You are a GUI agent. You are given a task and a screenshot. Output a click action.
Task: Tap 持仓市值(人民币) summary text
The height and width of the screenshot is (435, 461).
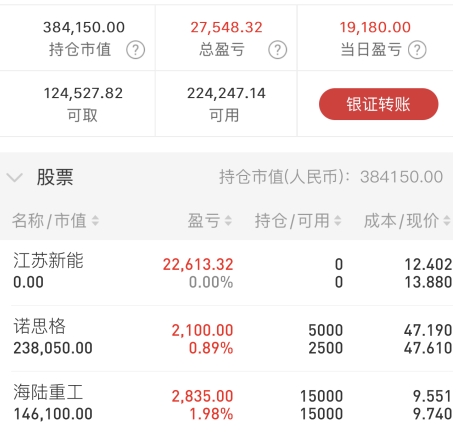(x=331, y=177)
